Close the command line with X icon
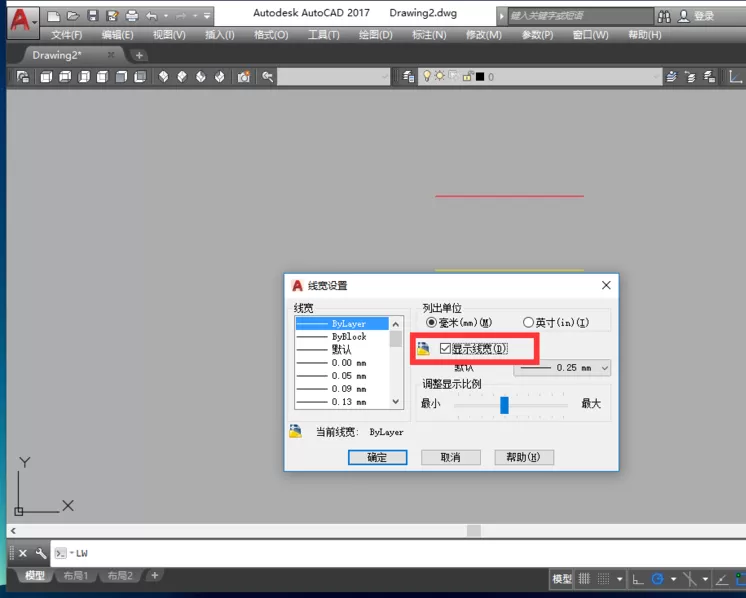Screen dimensions: 746x598 pos(22,553)
